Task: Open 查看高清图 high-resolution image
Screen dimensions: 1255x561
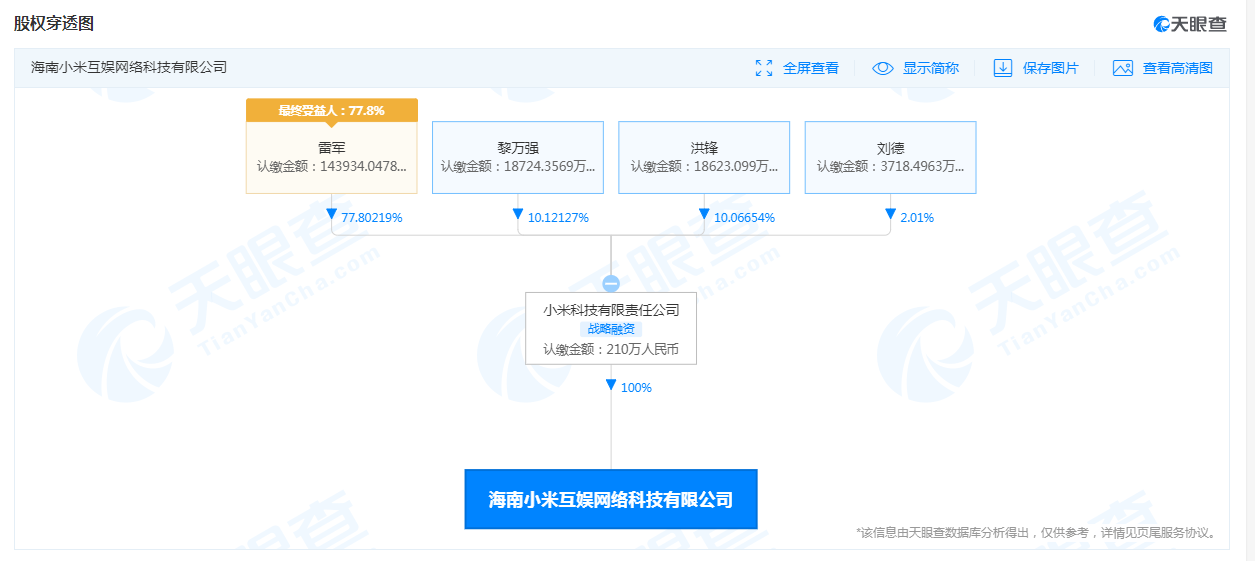Action: pyautogui.click(x=1178, y=68)
